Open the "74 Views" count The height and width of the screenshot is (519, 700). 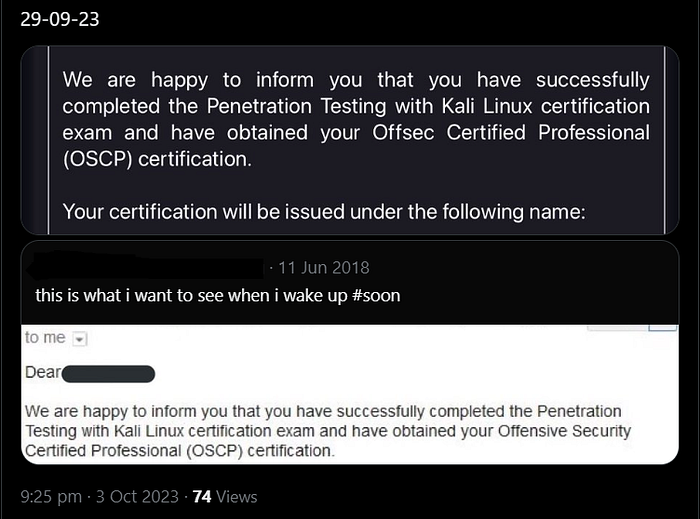[x=225, y=496]
